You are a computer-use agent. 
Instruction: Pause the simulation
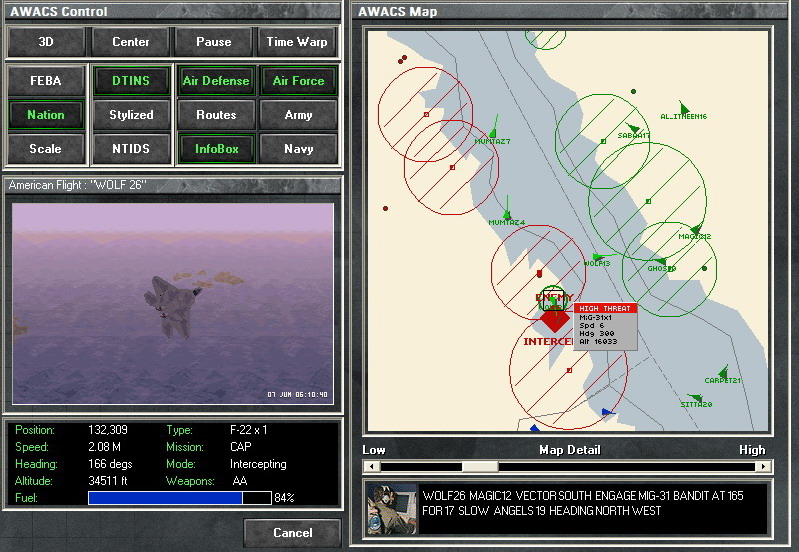213,42
